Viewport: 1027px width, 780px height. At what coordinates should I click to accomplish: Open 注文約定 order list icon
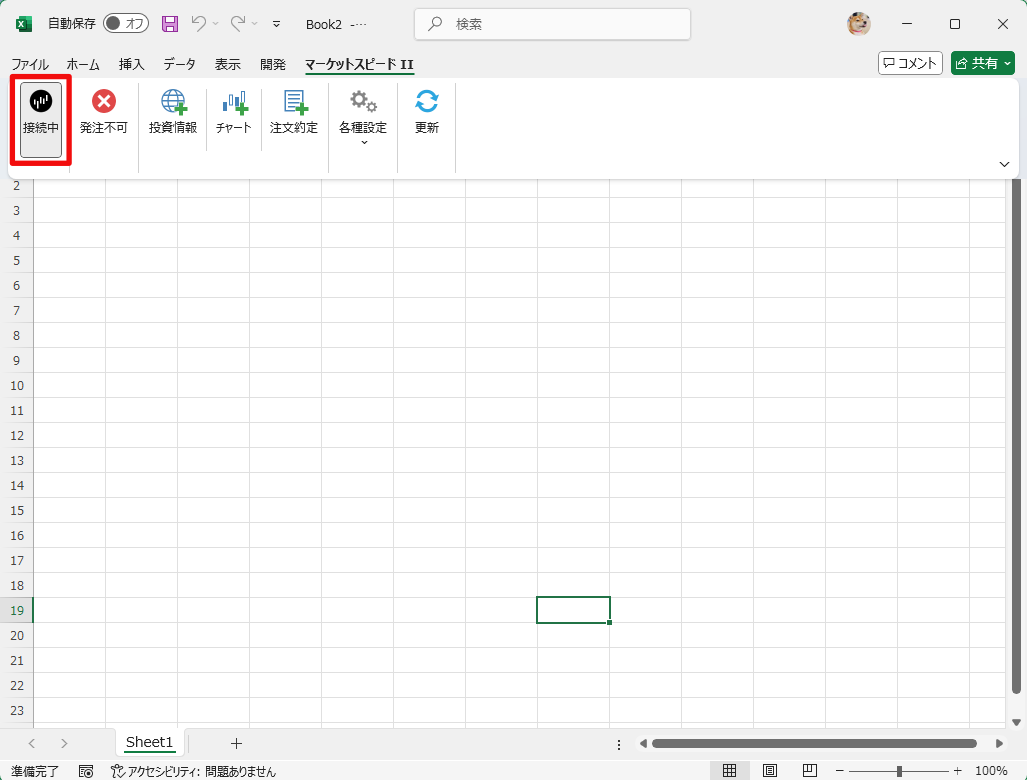click(294, 102)
